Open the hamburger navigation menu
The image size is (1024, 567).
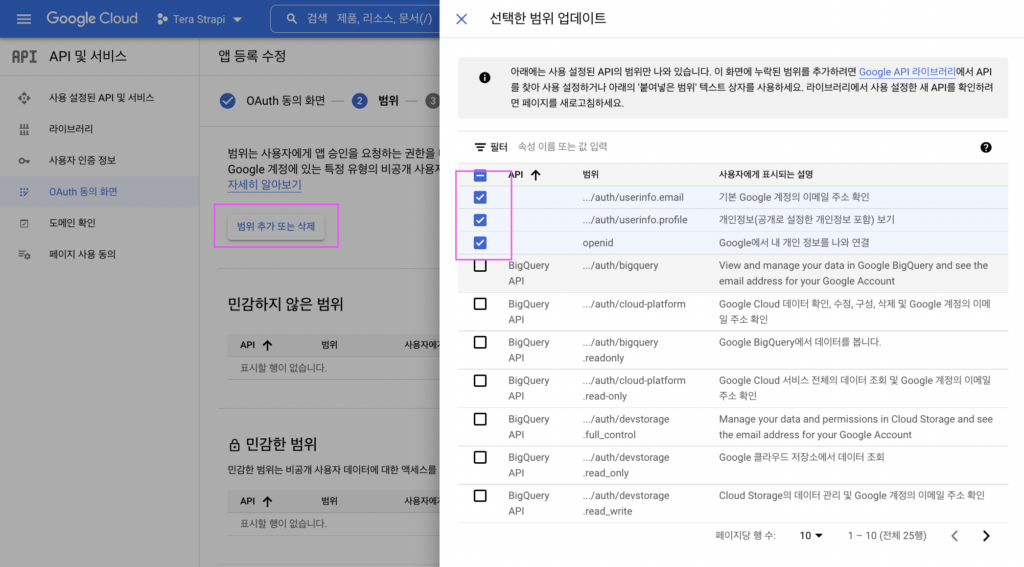pyautogui.click(x=24, y=19)
